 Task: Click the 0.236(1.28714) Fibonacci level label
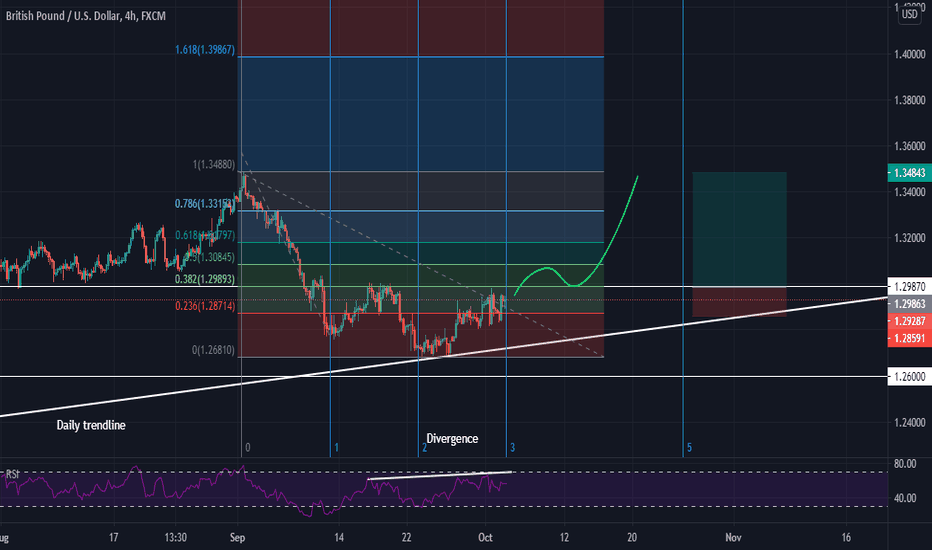(x=204, y=306)
